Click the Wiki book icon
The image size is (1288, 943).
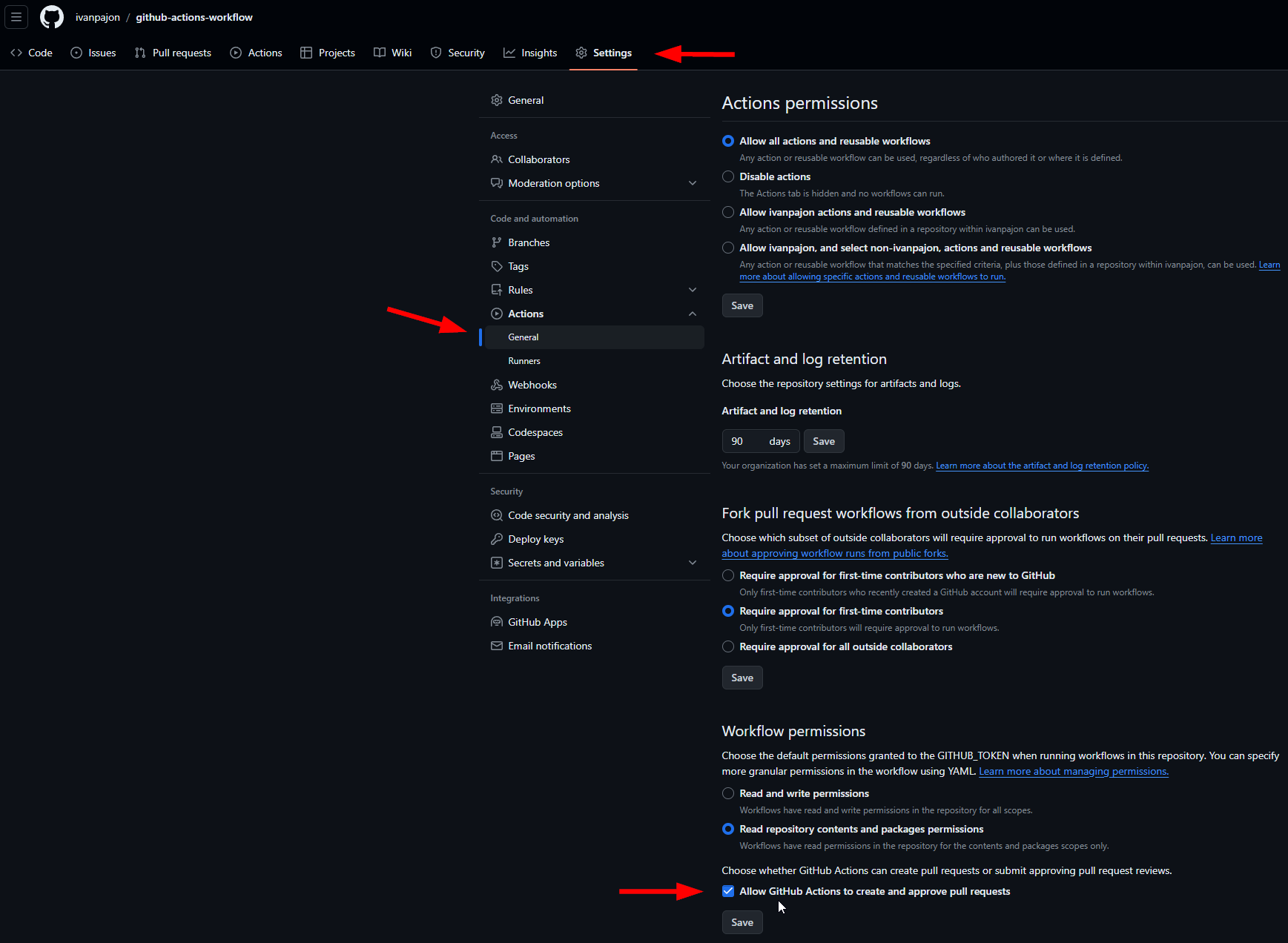(380, 53)
